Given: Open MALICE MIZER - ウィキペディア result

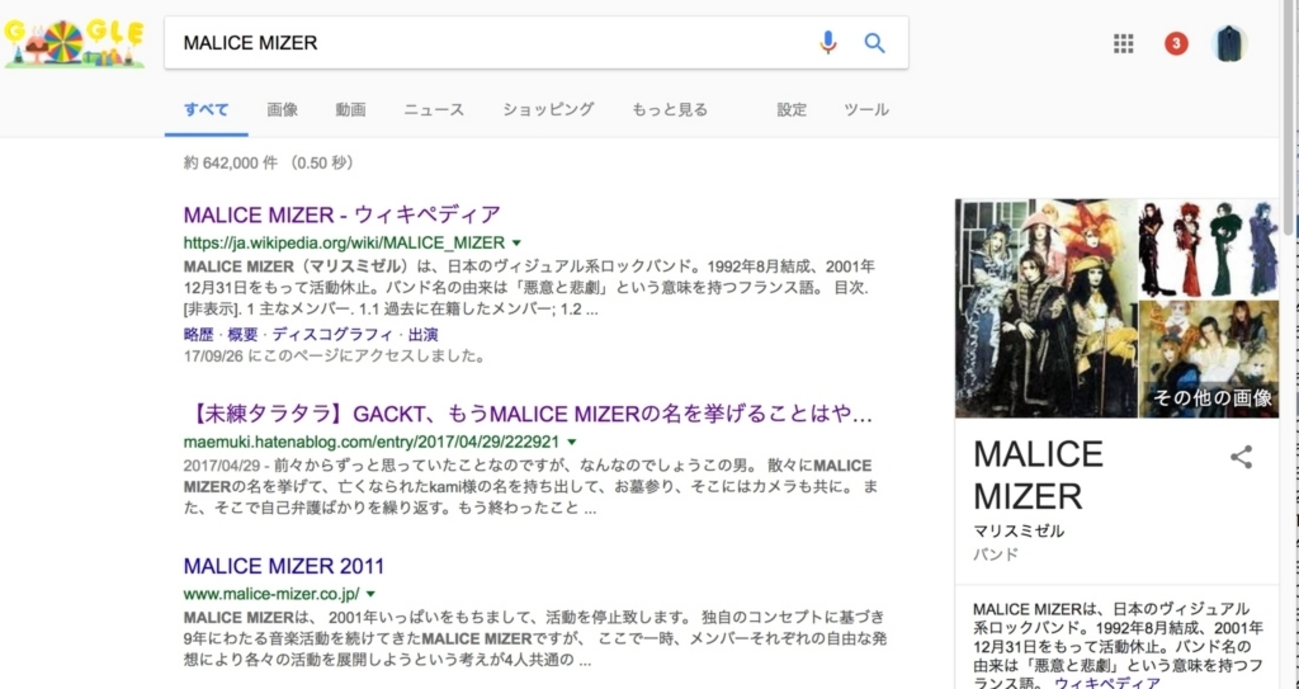Looking at the screenshot, I should (342, 214).
